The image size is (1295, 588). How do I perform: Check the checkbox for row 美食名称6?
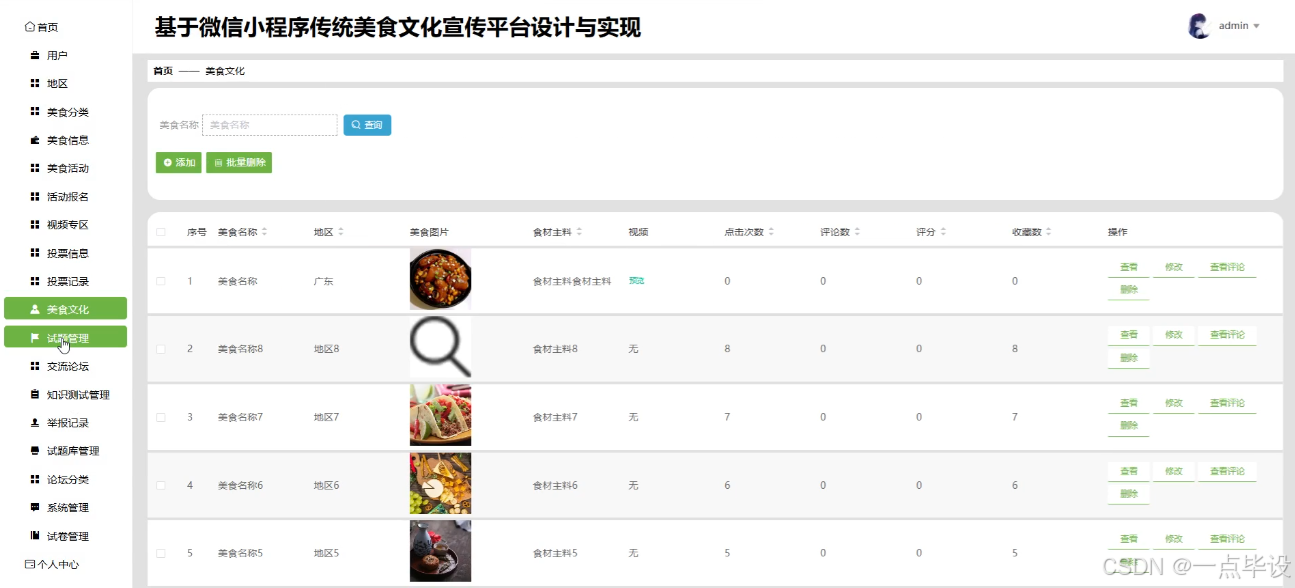point(161,485)
